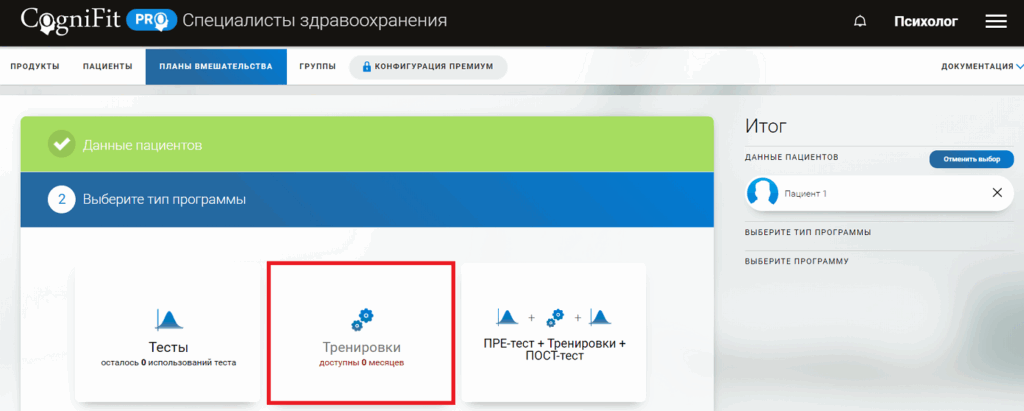Open the Продукты tab

click(35, 67)
